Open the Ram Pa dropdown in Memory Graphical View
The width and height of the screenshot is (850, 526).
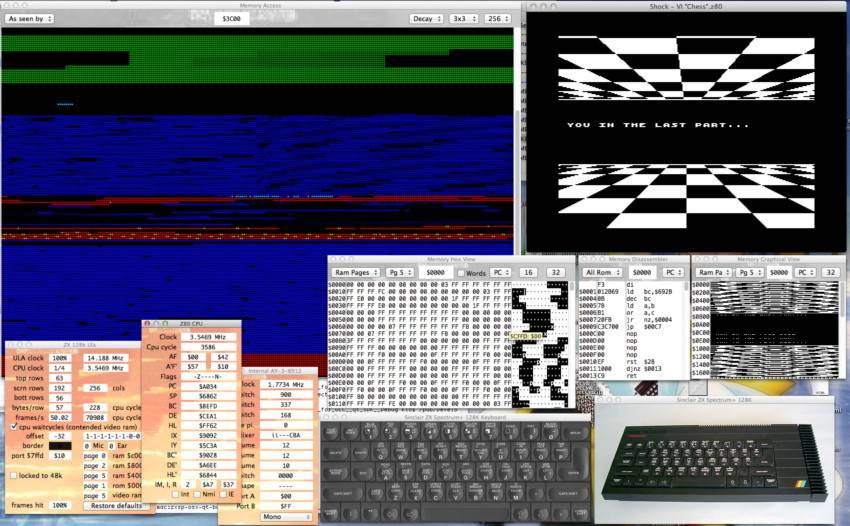[x=713, y=272]
